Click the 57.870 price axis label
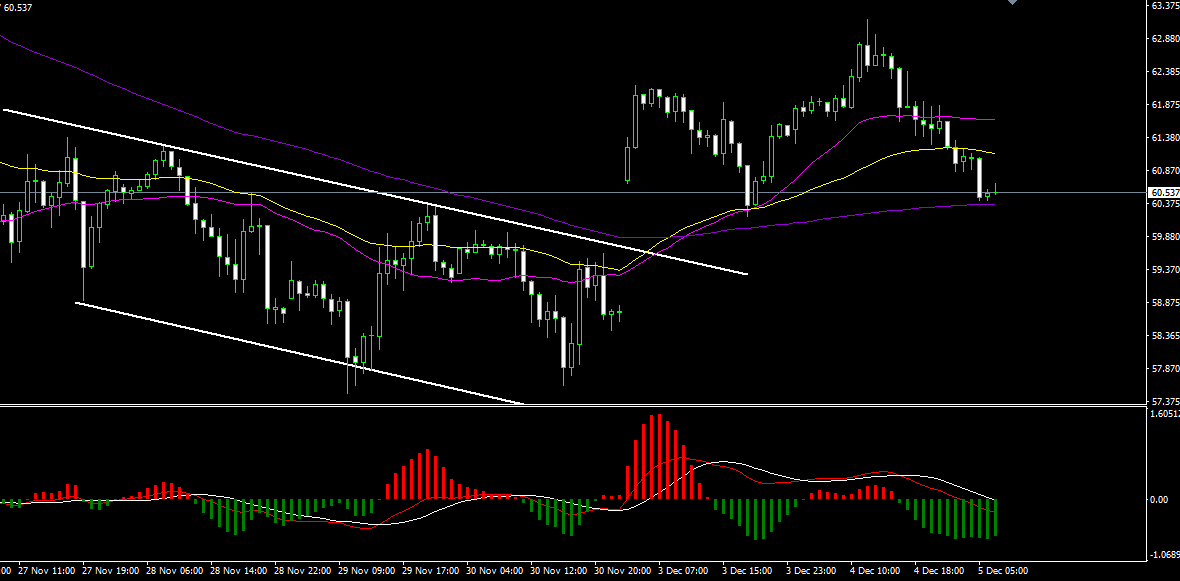This screenshot has width=1180, height=581. coord(1165,369)
